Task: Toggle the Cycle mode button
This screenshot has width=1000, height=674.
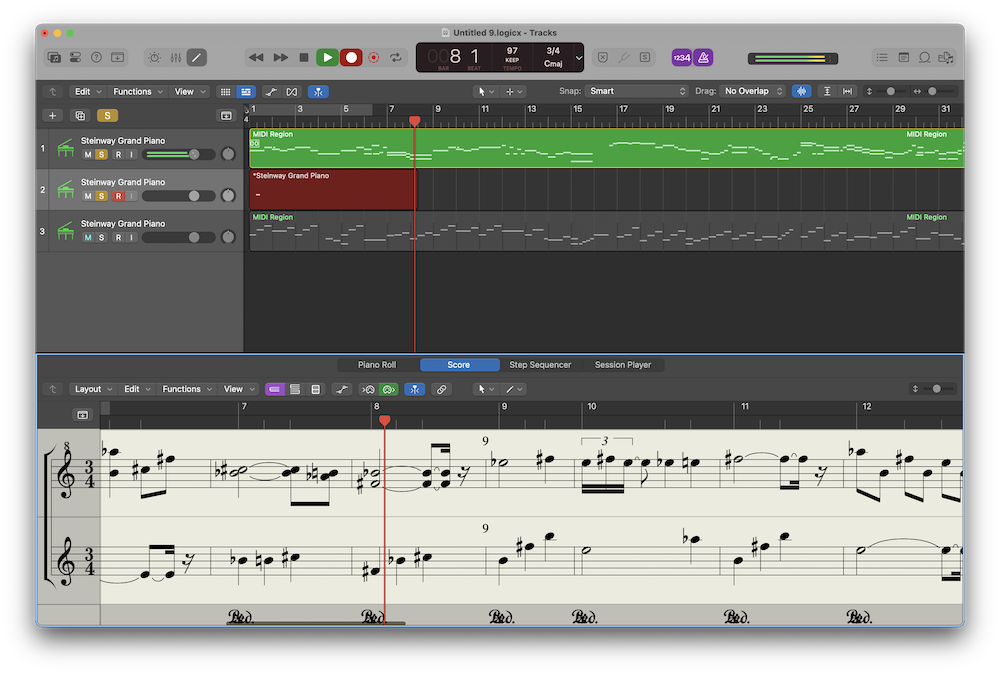Action: pyautogui.click(x=397, y=58)
